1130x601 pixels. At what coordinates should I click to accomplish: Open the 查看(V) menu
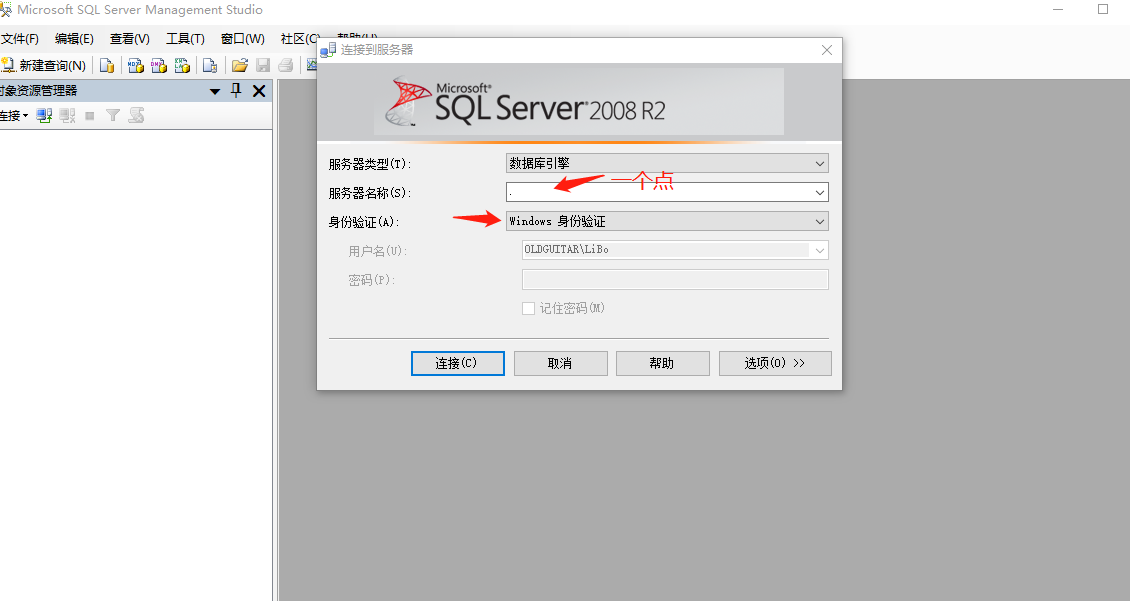click(x=130, y=39)
